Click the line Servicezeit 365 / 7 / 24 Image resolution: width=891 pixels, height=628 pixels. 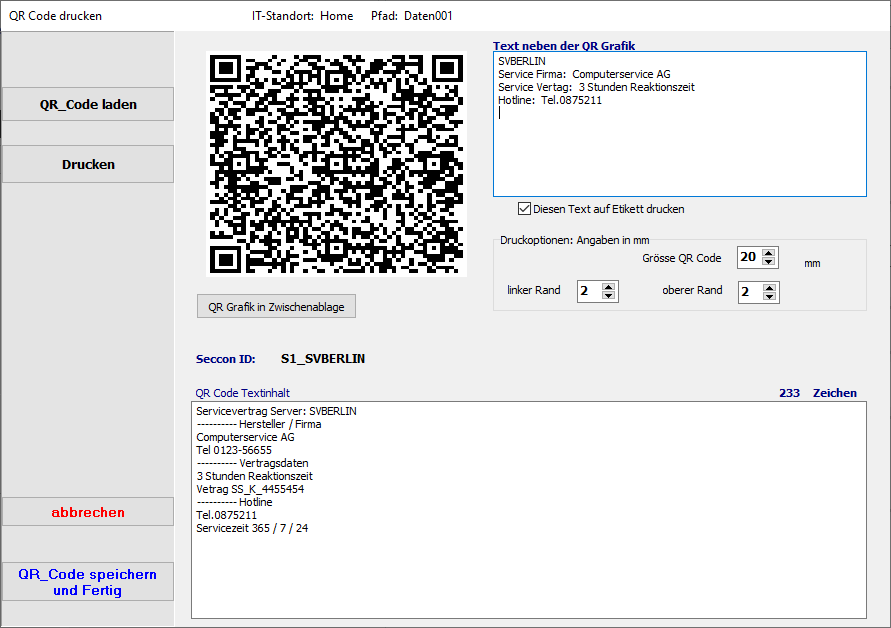252,528
